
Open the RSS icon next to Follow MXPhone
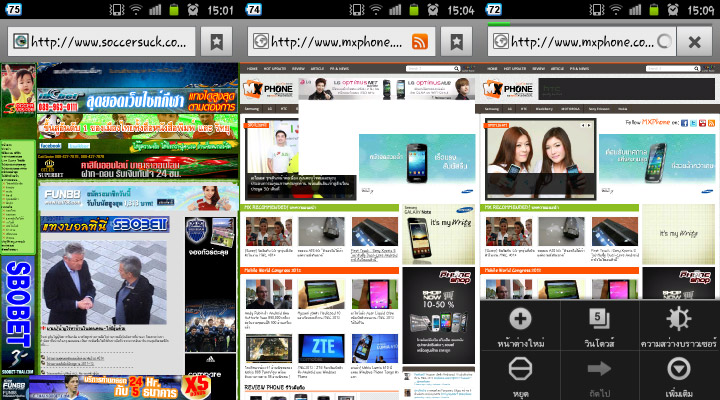pos(711,123)
